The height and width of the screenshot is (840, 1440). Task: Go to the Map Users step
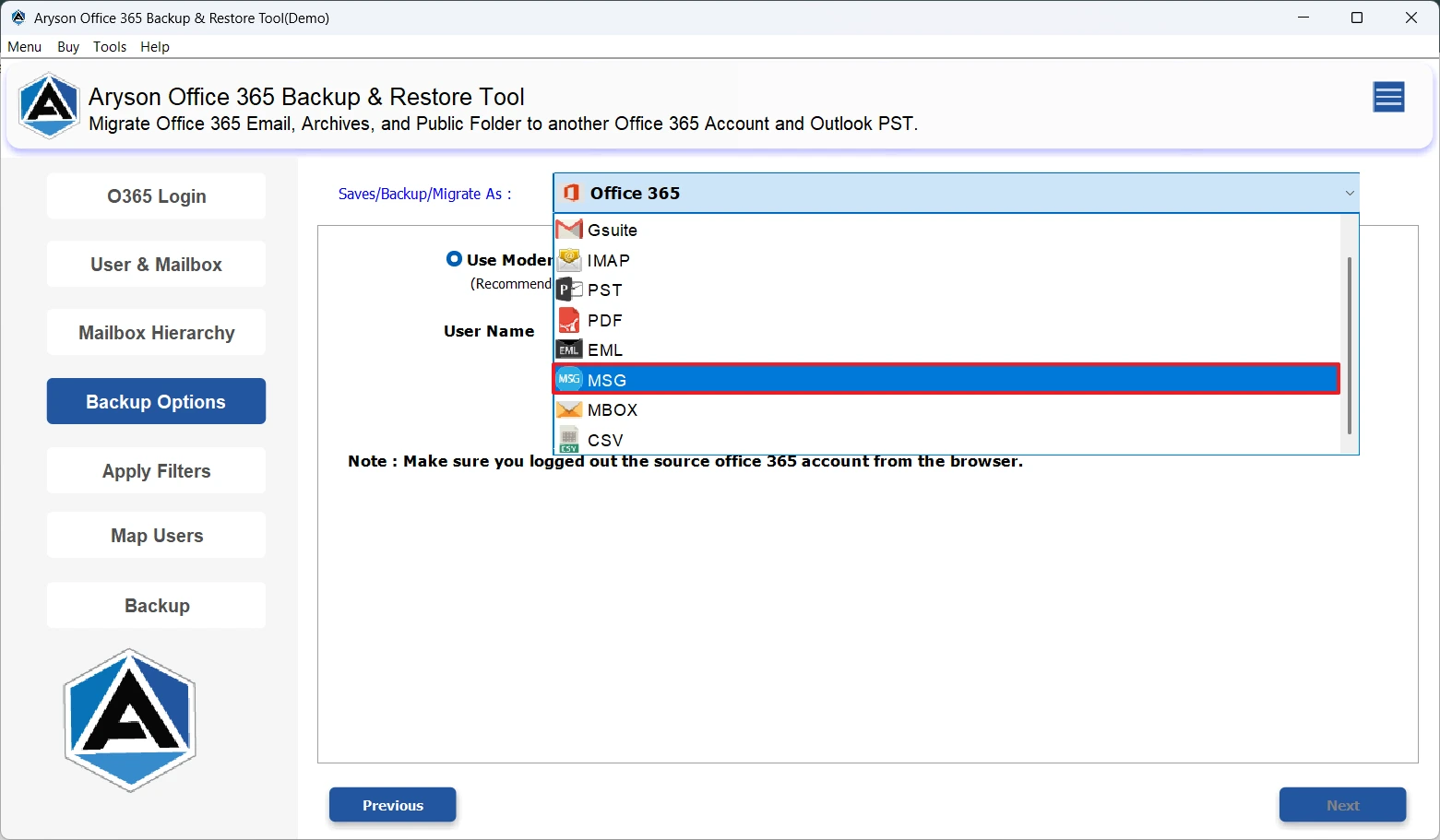156,536
